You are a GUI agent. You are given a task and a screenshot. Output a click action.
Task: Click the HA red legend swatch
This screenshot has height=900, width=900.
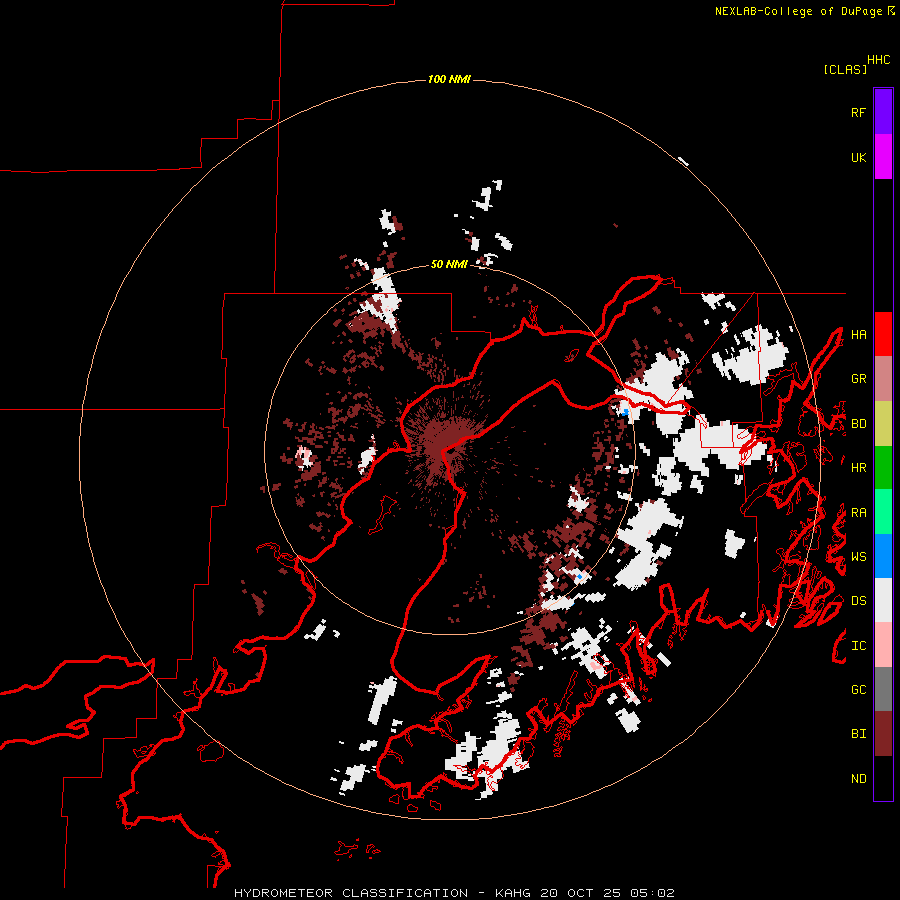[x=883, y=334]
